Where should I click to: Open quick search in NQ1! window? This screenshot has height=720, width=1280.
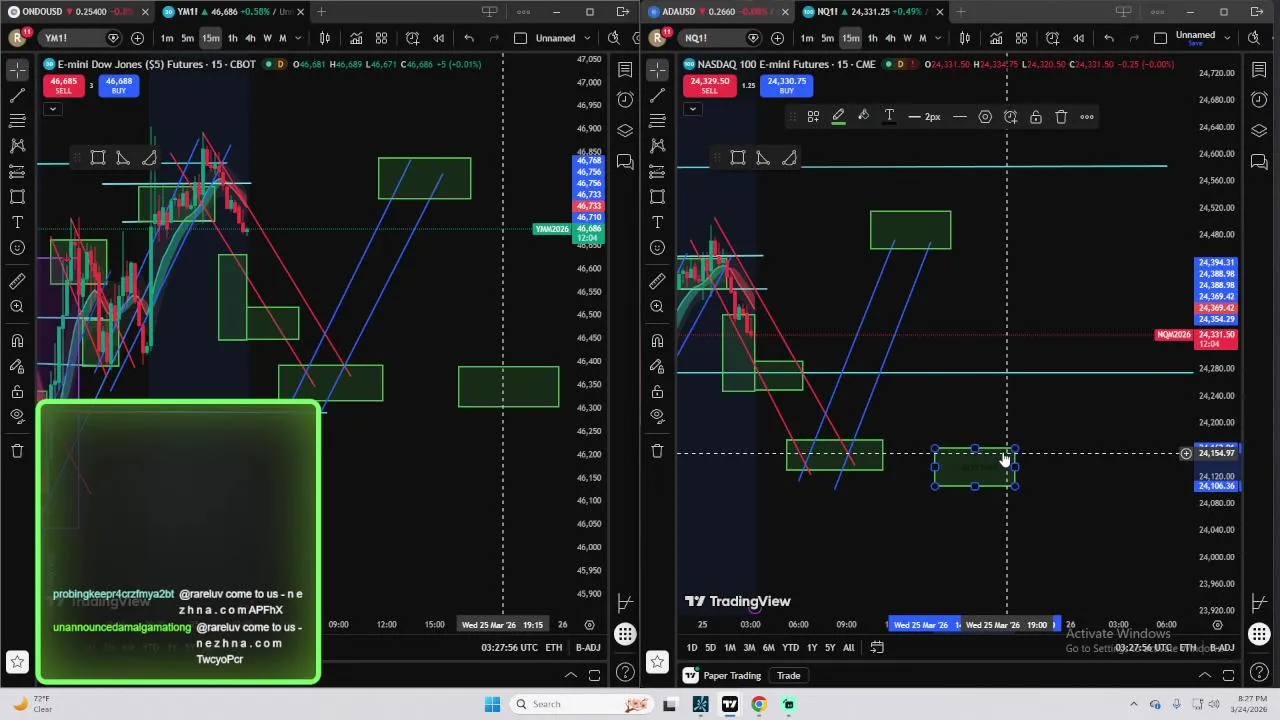(x=1254, y=38)
